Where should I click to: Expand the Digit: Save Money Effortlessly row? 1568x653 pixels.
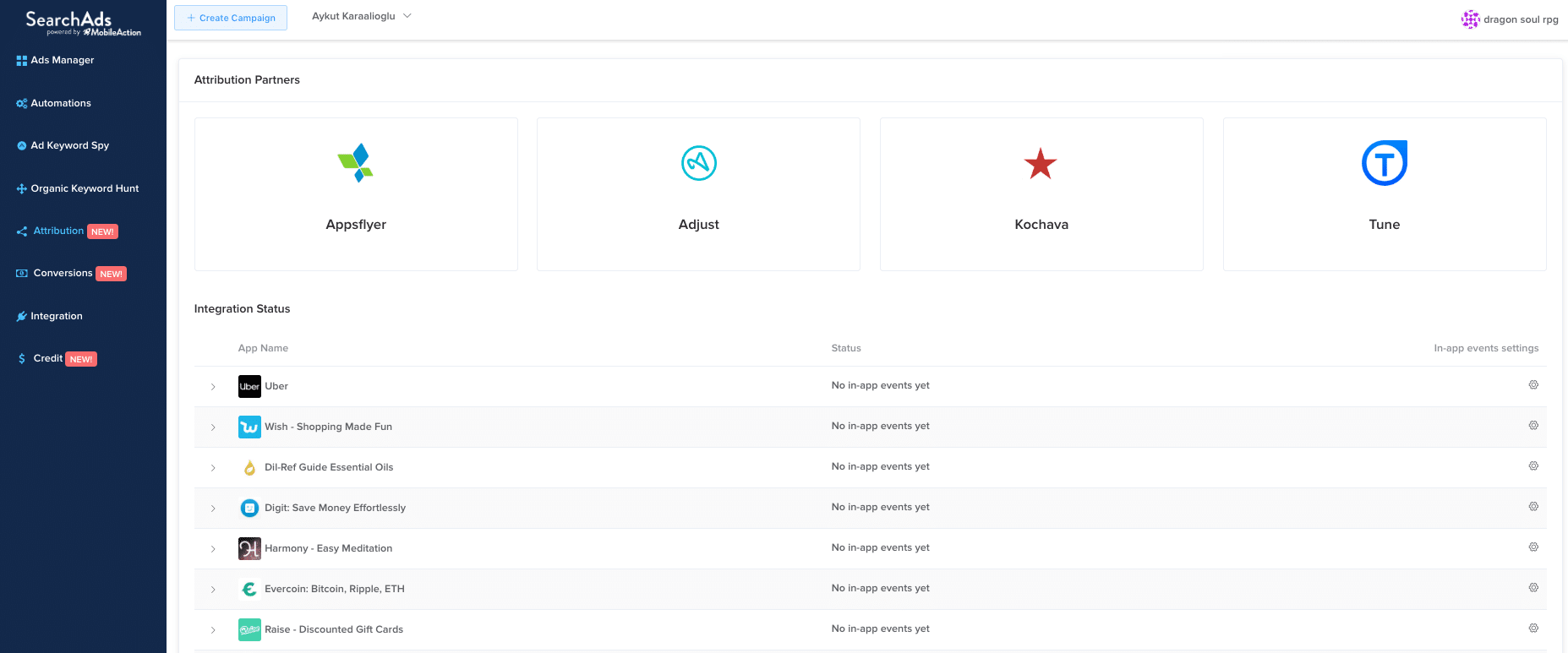[213, 509]
